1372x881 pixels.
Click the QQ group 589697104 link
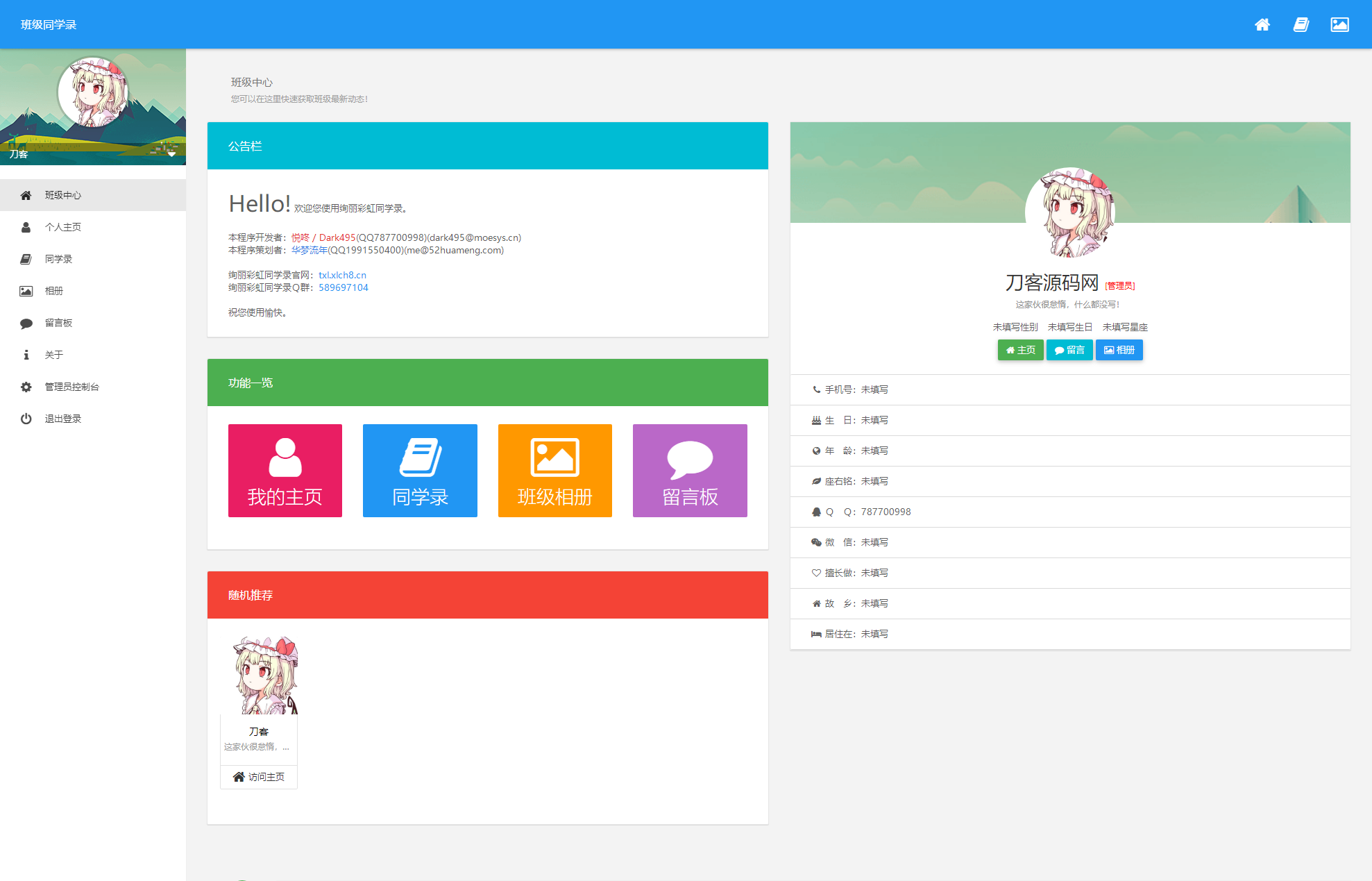343,287
